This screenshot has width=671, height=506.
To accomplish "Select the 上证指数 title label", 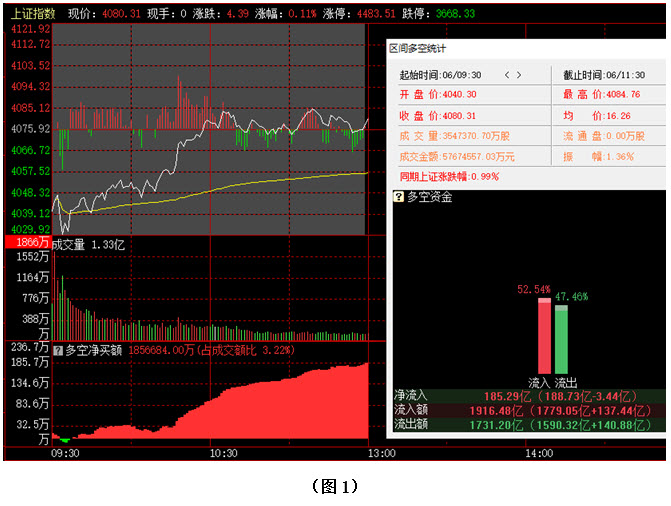I will (32, 14).
